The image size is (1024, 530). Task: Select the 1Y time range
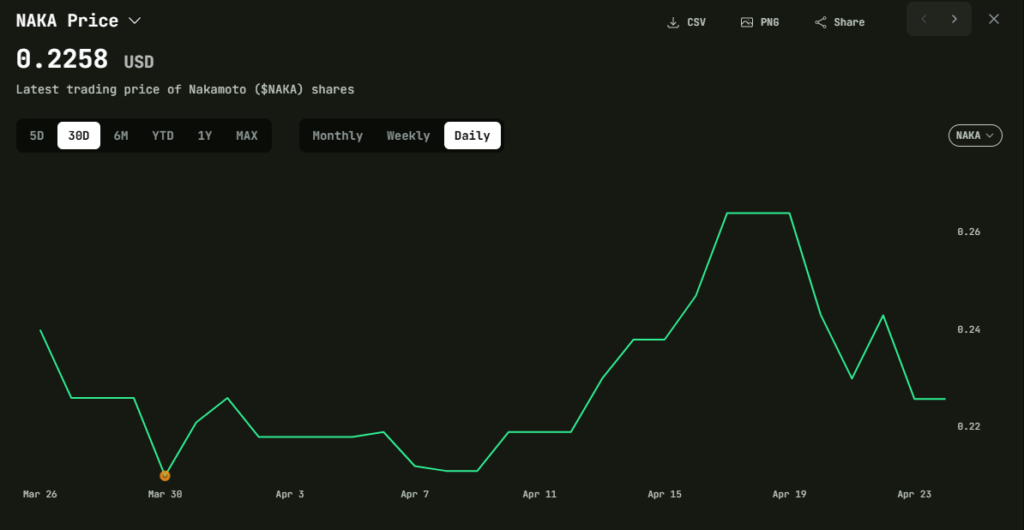205,136
